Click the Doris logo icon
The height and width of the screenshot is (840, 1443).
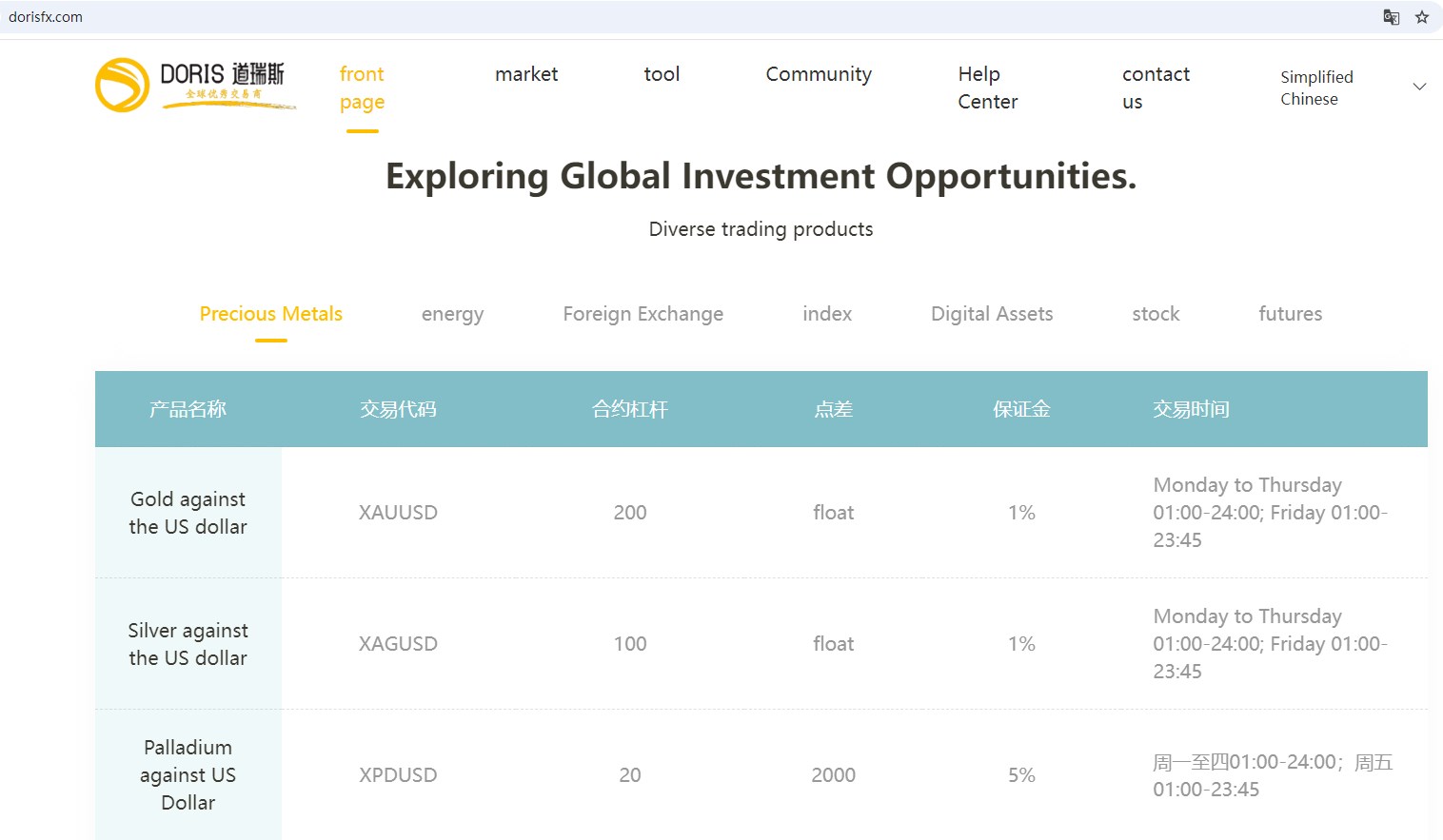(123, 85)
